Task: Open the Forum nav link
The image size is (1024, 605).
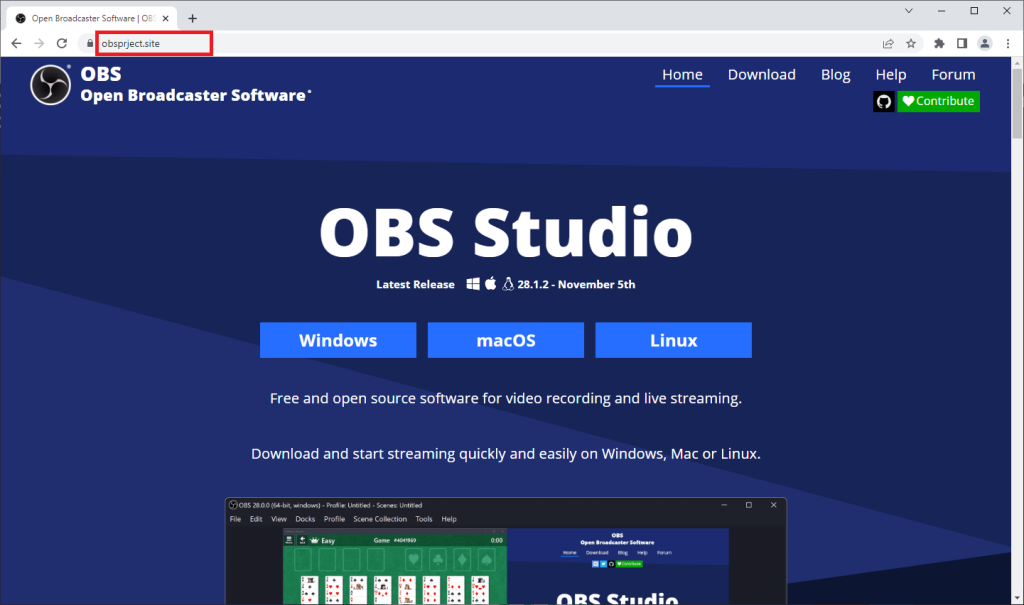Action: point(953,75)
